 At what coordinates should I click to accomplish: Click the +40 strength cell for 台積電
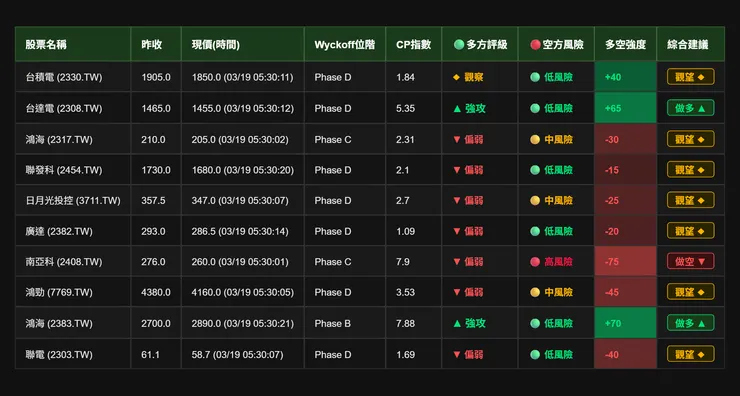[625, 77]
